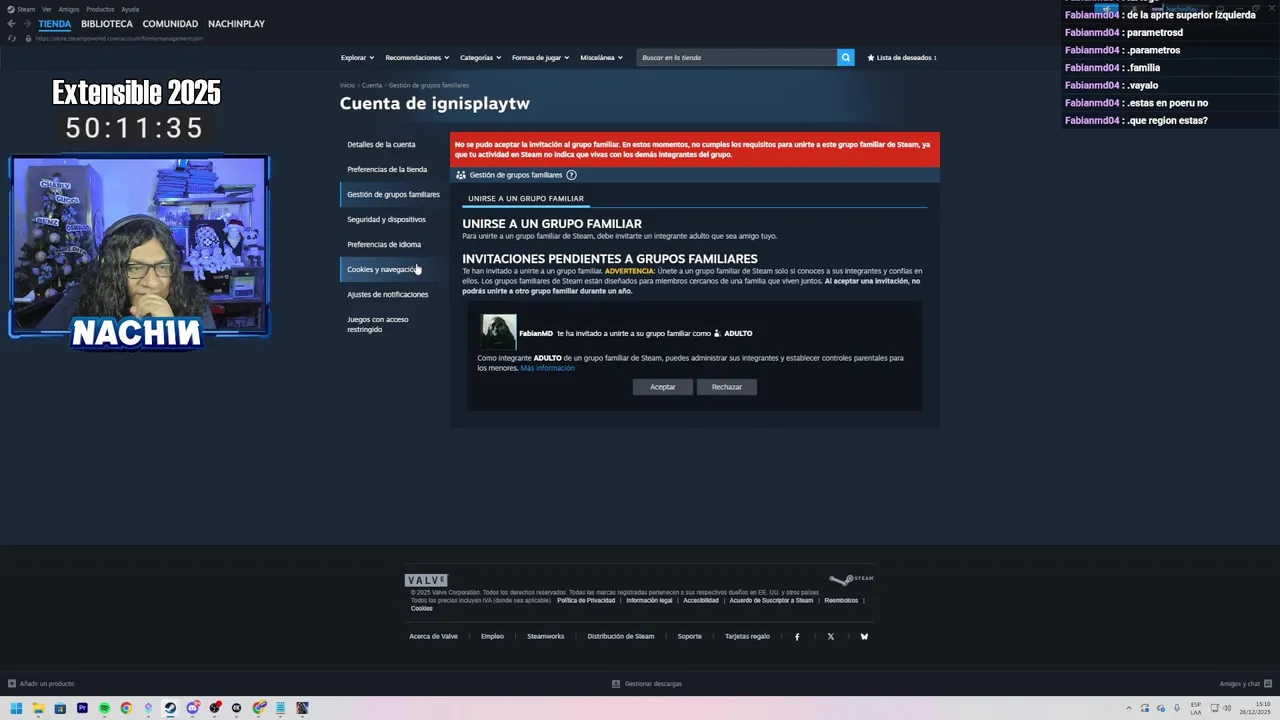Click the Steam logo in the footer
This screenshot has height=720, width=1280.
[x=852, y=579]
